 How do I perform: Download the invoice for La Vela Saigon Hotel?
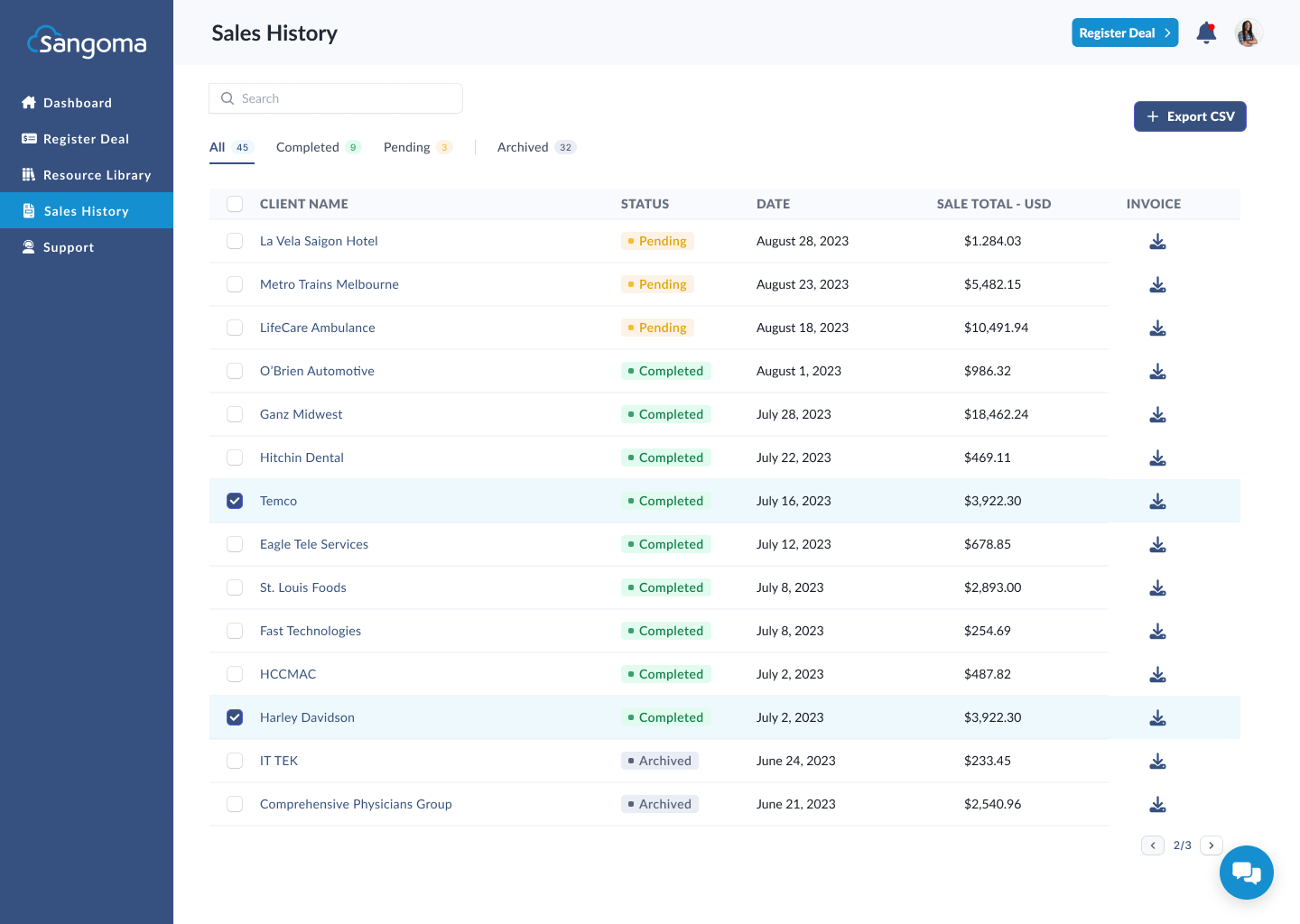point(1157,241)
